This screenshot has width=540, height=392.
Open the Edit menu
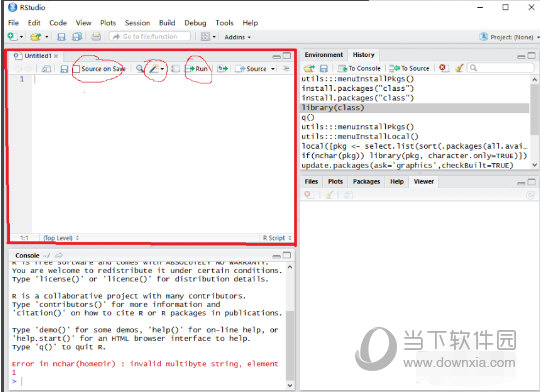coord(34,23)
